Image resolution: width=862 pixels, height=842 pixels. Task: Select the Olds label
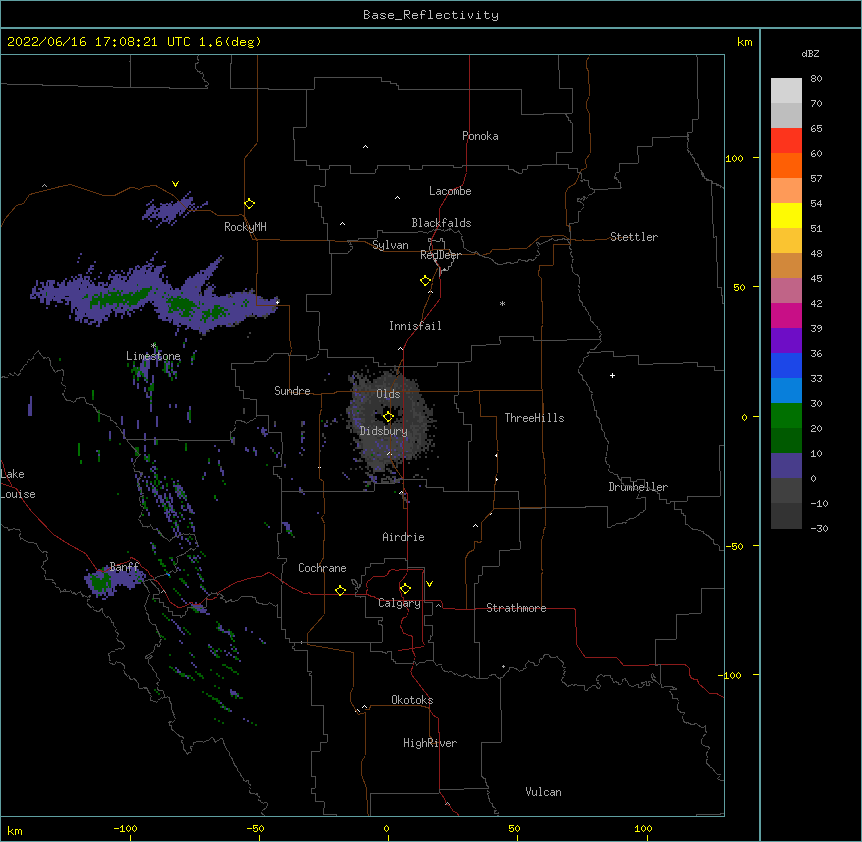click(x=388, y=394)
